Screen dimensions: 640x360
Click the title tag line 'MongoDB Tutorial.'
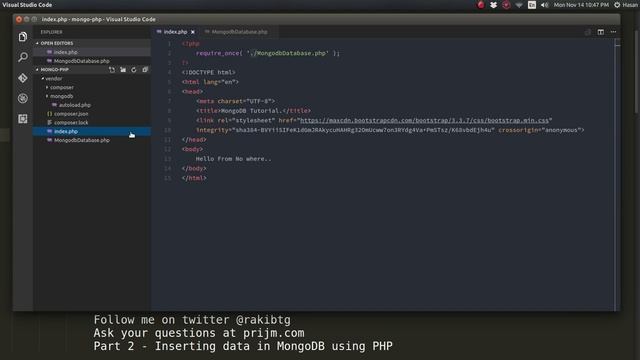tap(253, 111)
